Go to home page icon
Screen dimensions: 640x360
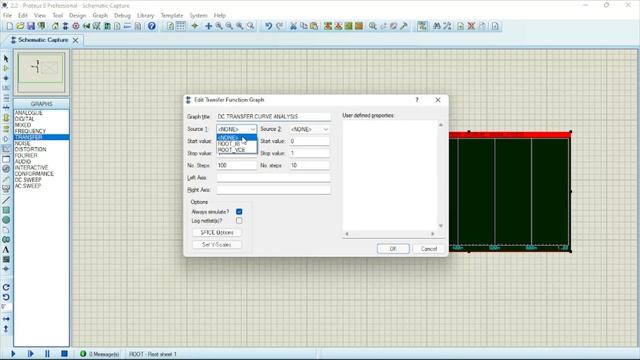click(x=55, y=26)
